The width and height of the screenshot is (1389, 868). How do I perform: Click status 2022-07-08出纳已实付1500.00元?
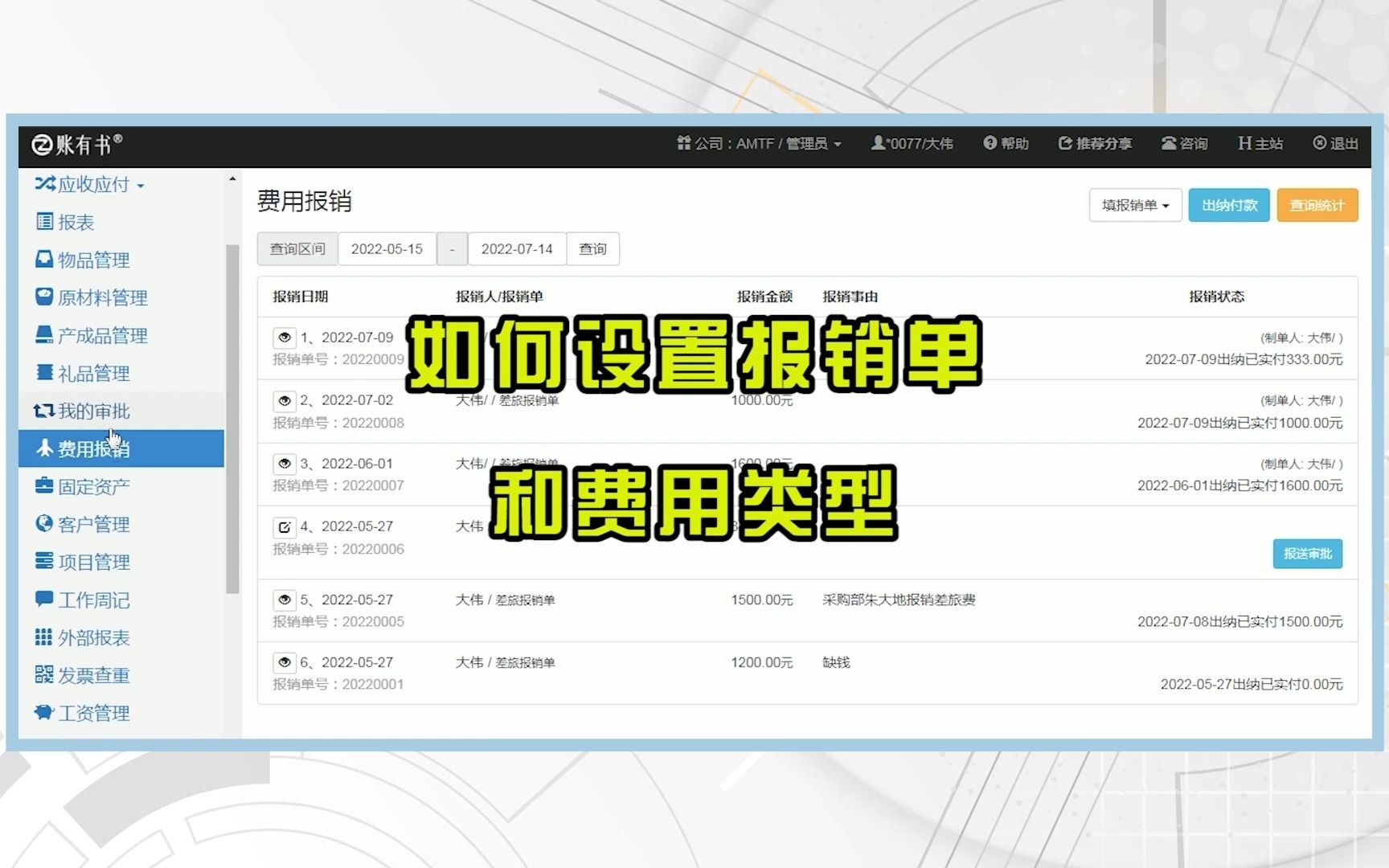[x=1239, y=621]
